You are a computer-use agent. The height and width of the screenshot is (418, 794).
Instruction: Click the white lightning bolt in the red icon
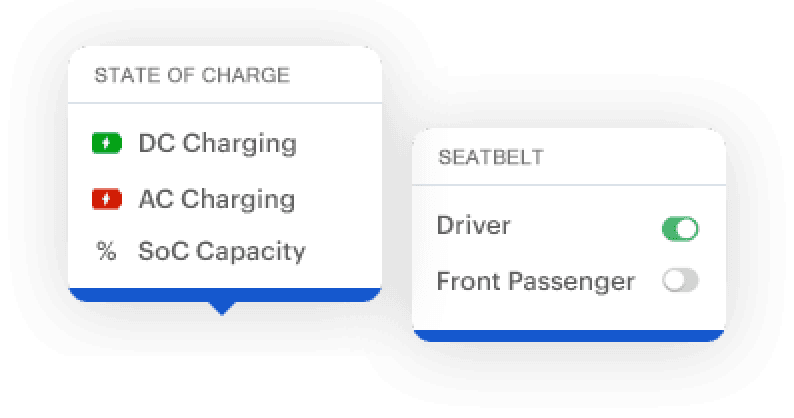tap(106, 200)
